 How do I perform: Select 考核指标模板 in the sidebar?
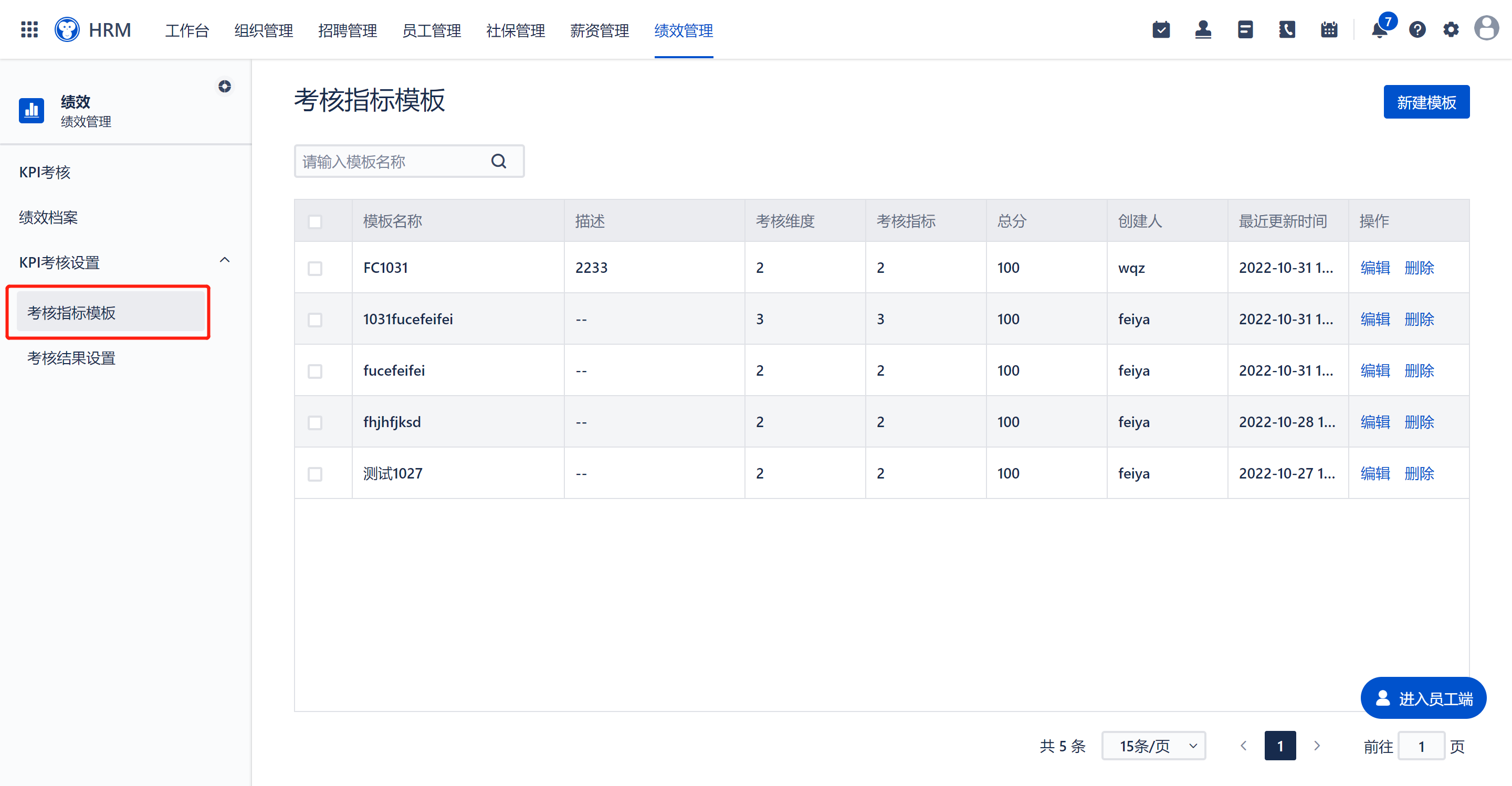110,312
